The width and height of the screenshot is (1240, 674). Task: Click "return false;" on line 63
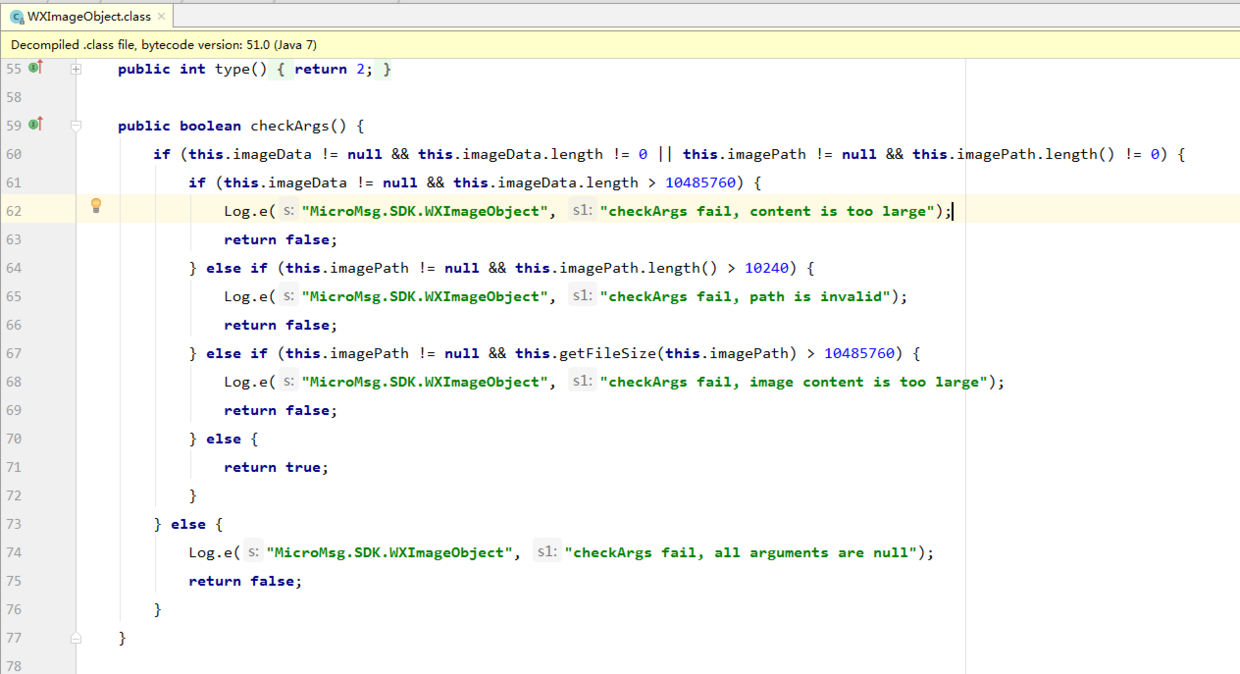coord(281,240)
